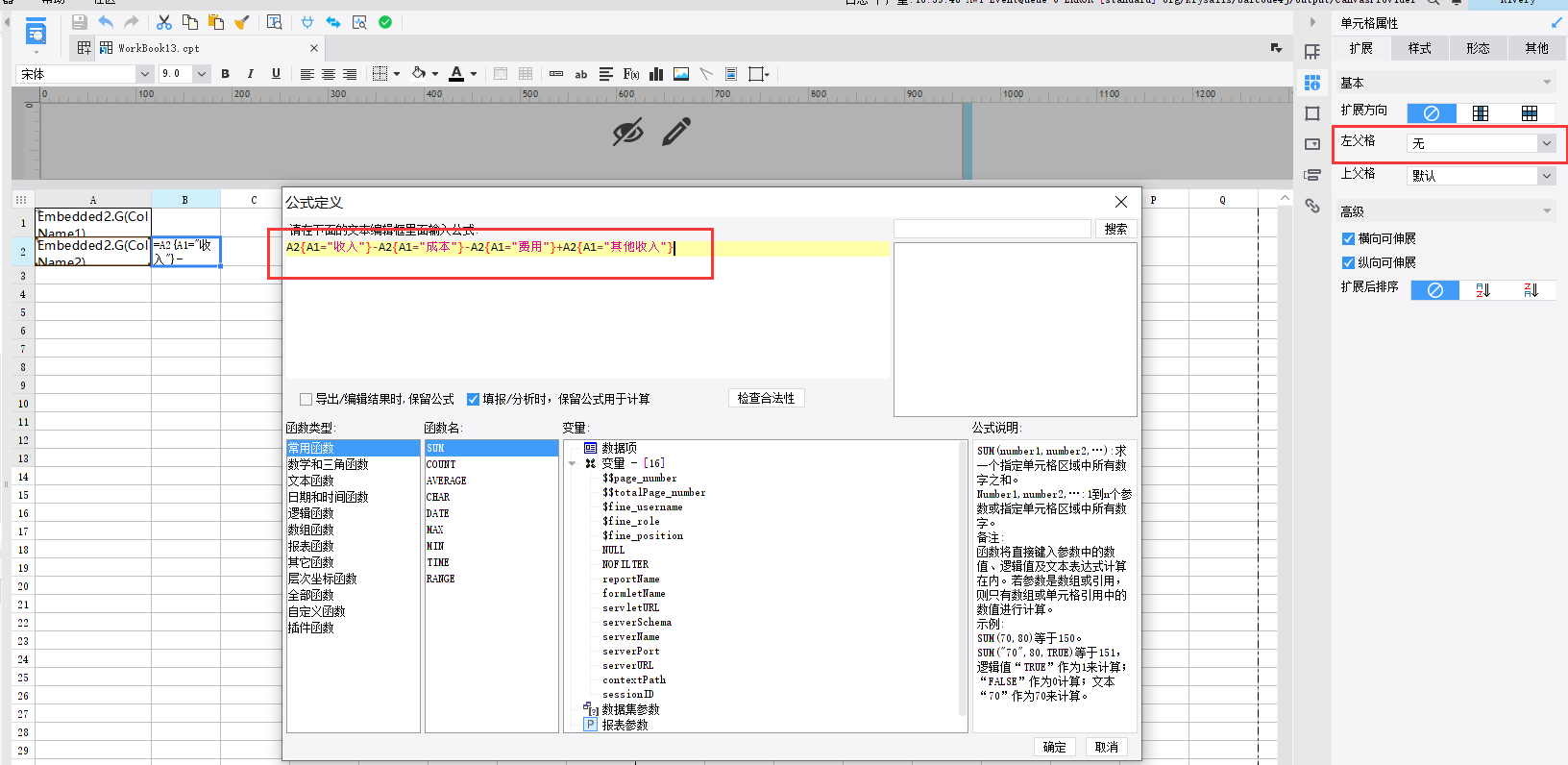
Task: Click the copy icon in toolbar
Action: (x=190, y=22)
